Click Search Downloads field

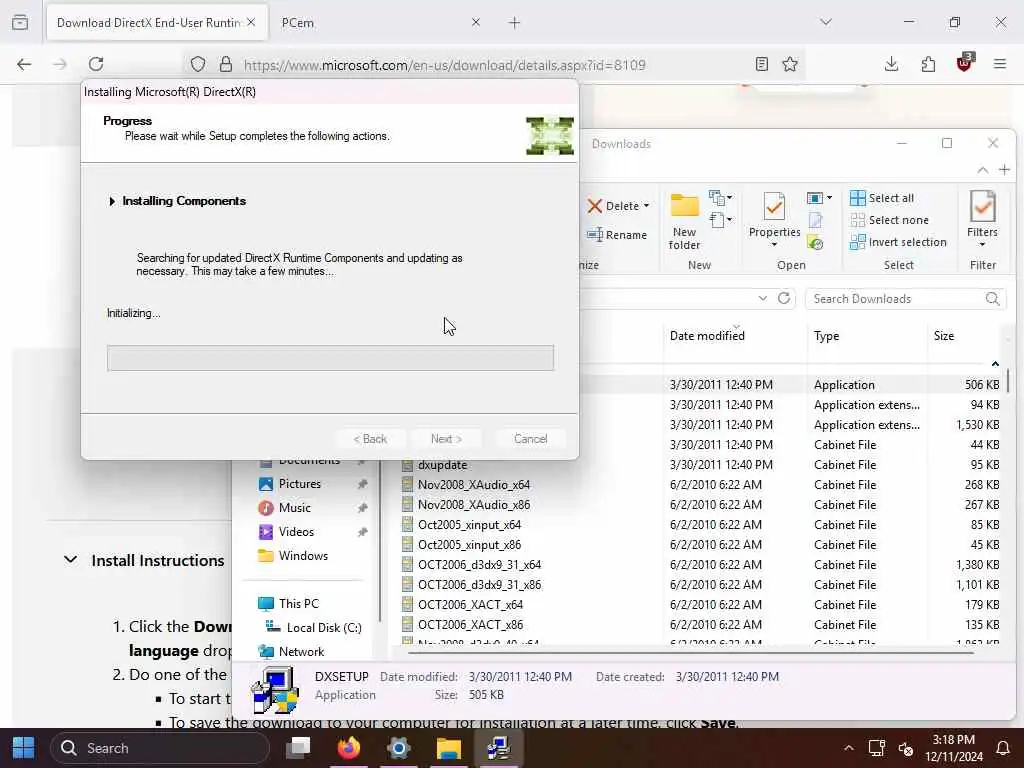pyautogui.click(x=906, y=298)
